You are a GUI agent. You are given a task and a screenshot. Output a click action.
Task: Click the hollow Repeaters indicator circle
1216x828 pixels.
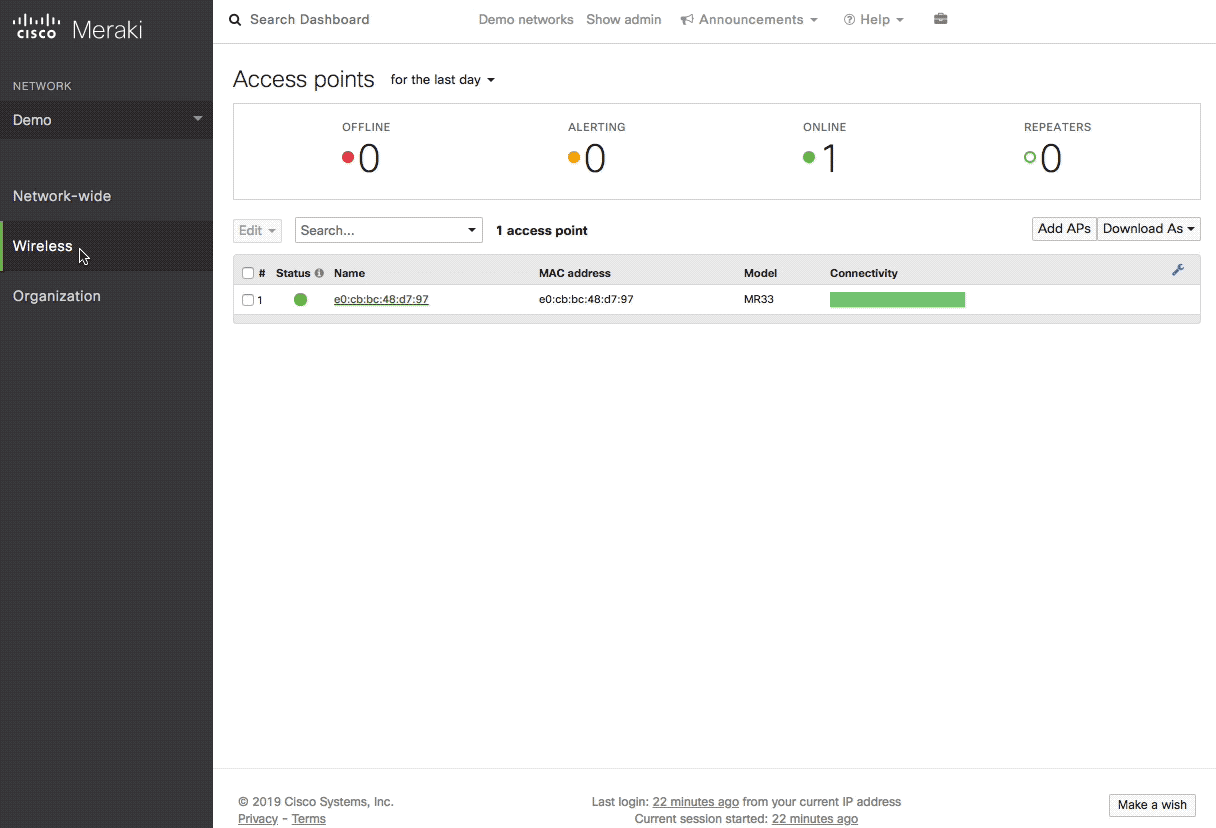click(x=1030, y=157)
